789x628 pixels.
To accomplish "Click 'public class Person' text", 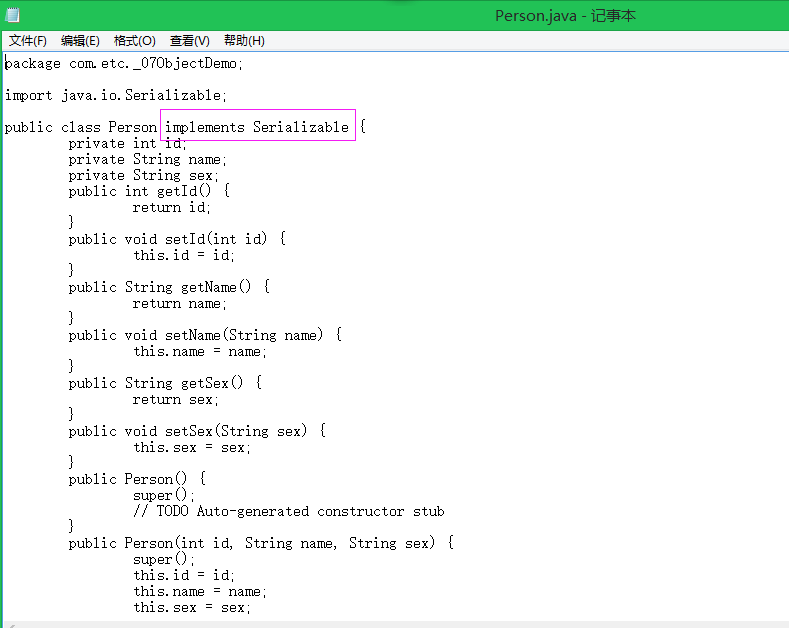I will pyautogui.click(x=81, y=127).
